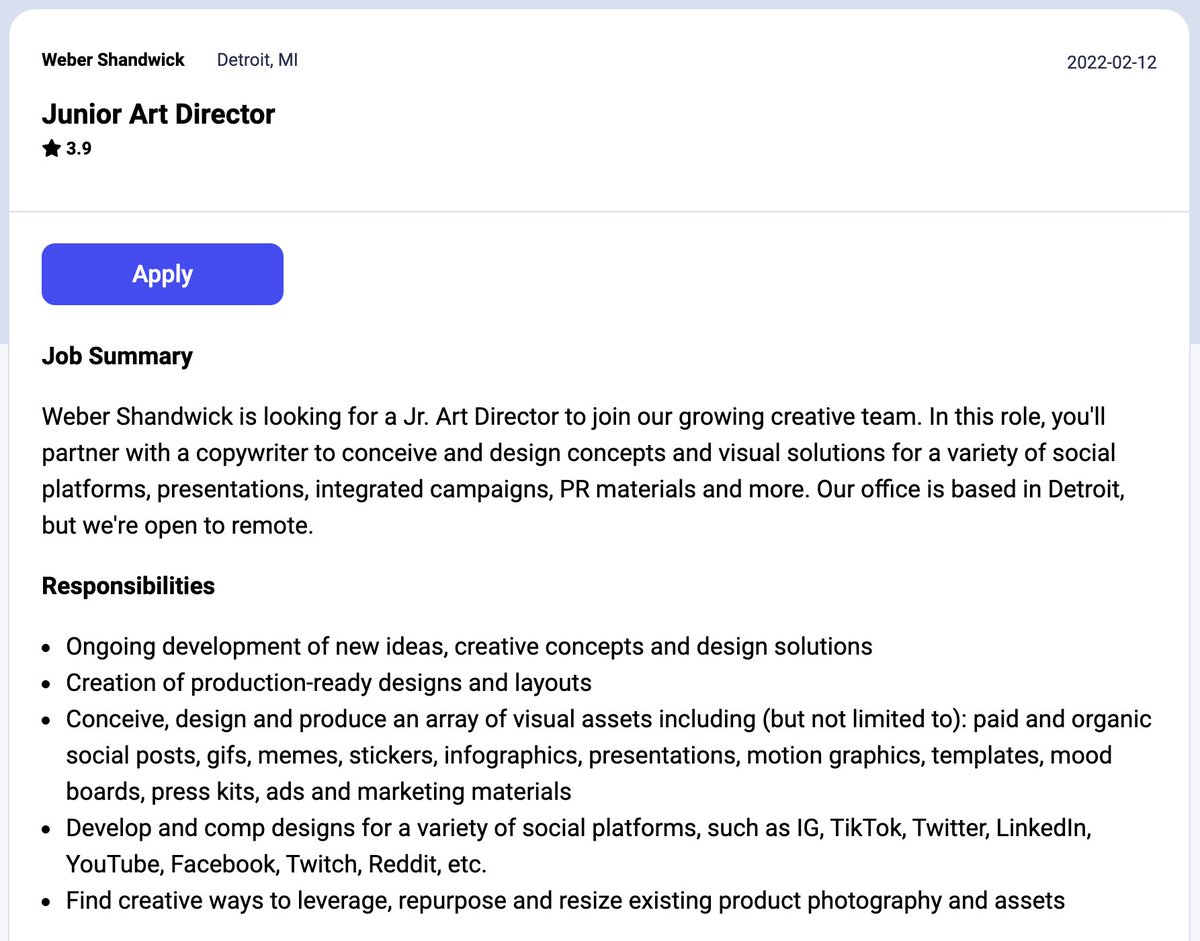This screenshot has height=941, width=1200.
Task: Click the Junior Art Director job title
Action: pyautogui.click(x=158, y=114)
